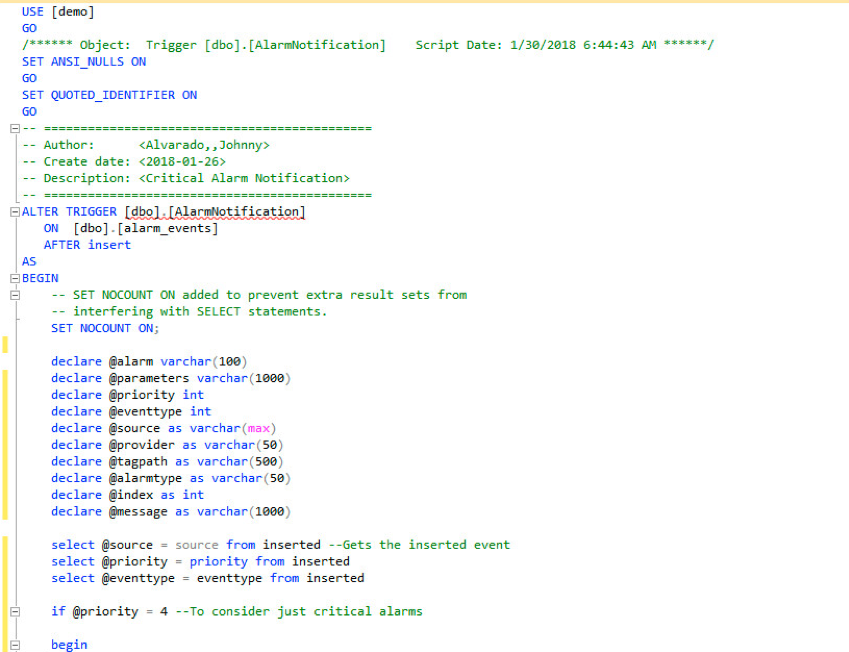Collapse the SET NOCOUNT comment block
The width and height of the screenshot is (849, 652).
pos(15,295)
